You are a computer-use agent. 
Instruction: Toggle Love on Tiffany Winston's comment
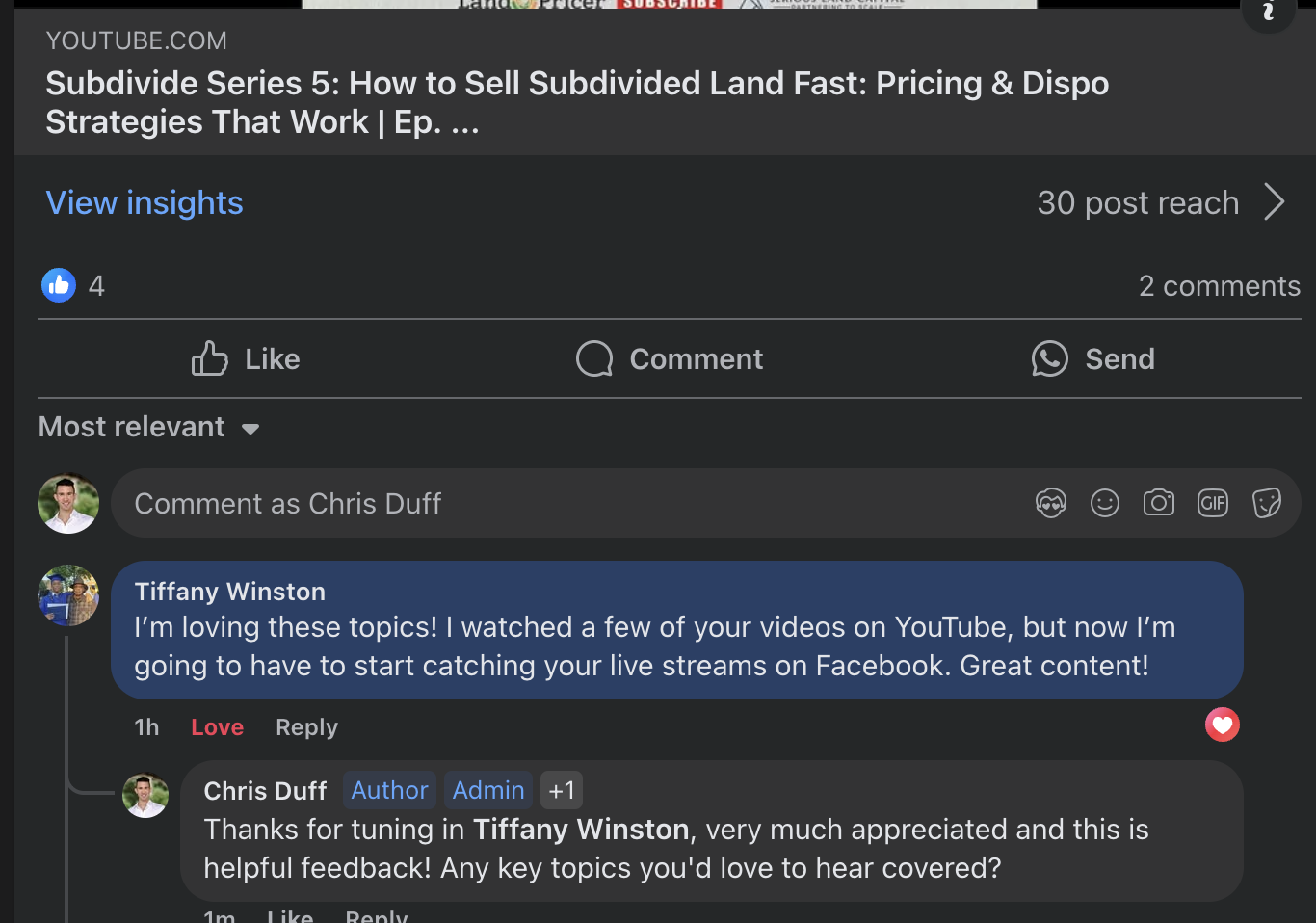(x=217, y=727)
